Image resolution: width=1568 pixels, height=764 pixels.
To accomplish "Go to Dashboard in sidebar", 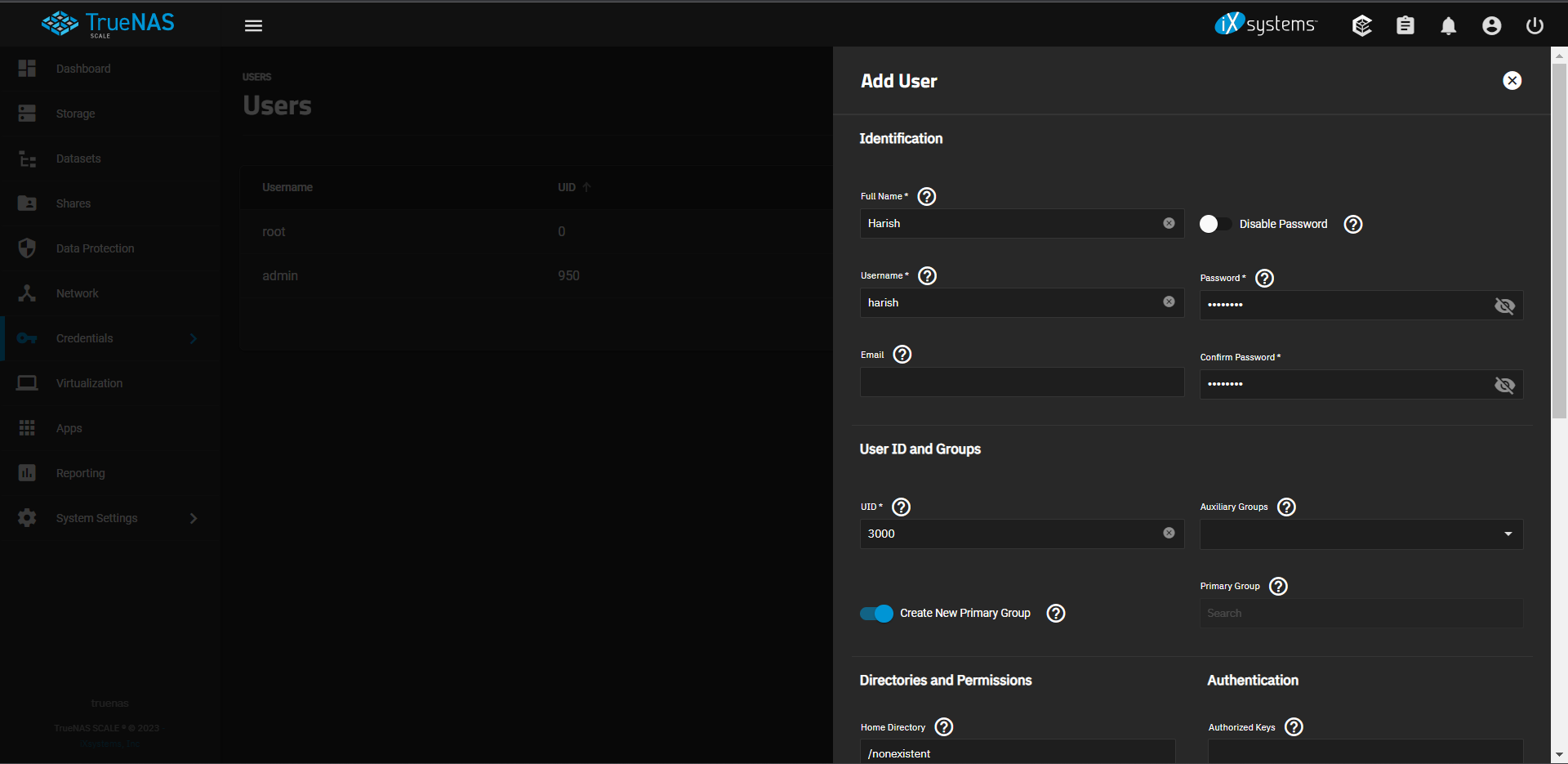I will click(109, 69).
